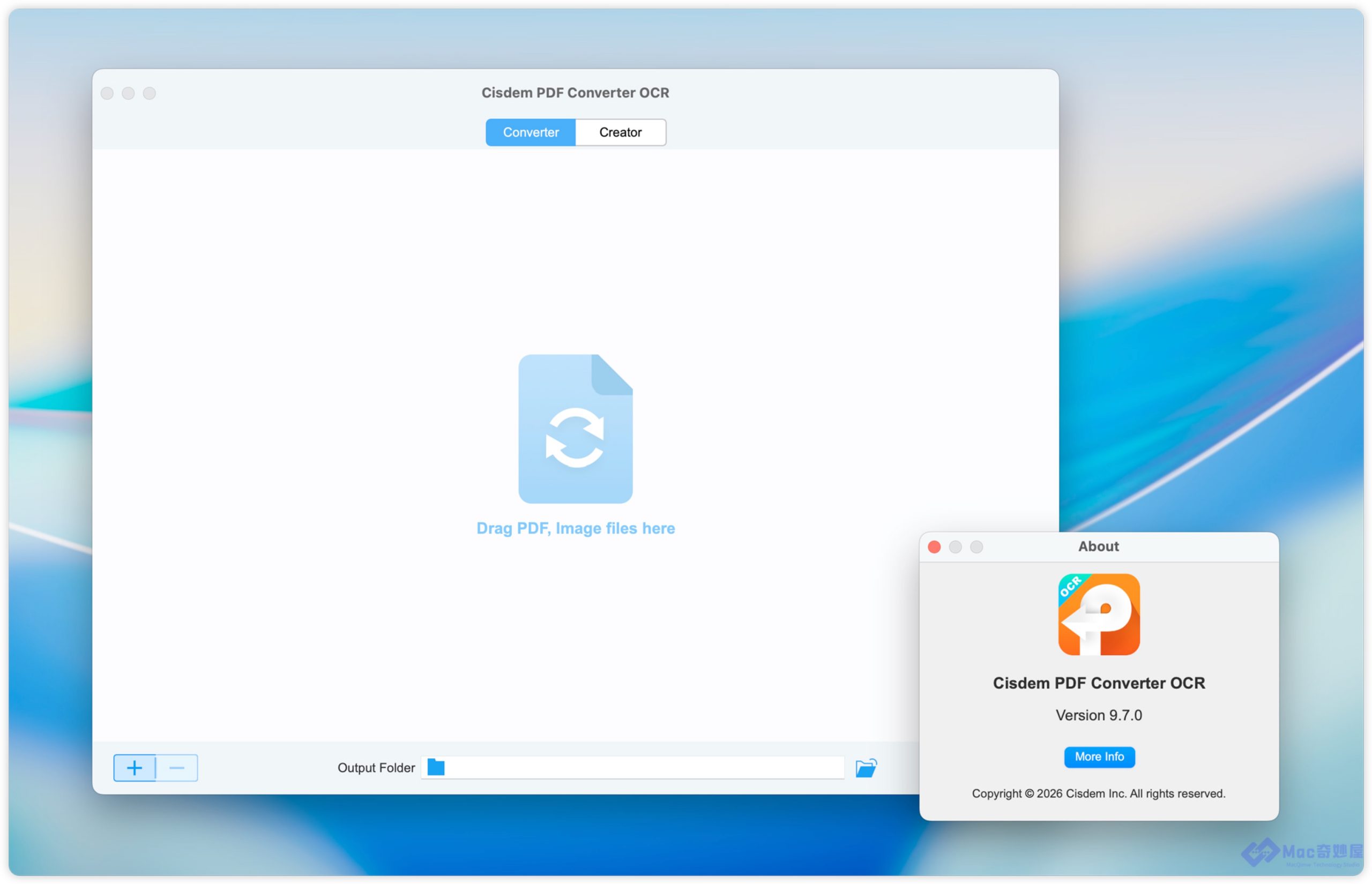This screenshot has height=884, width=1372.
Task: Click the main window's close button
Action: tap(107, 94)
